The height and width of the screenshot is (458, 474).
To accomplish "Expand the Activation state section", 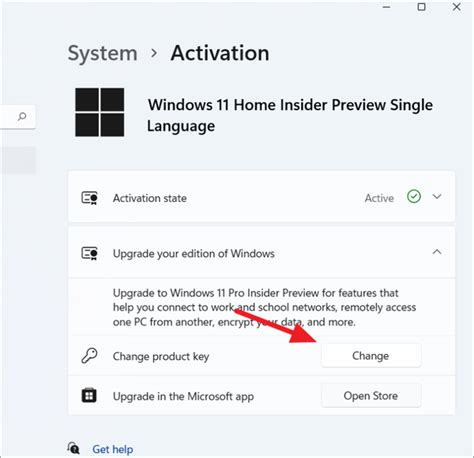I will pos(437,196).
